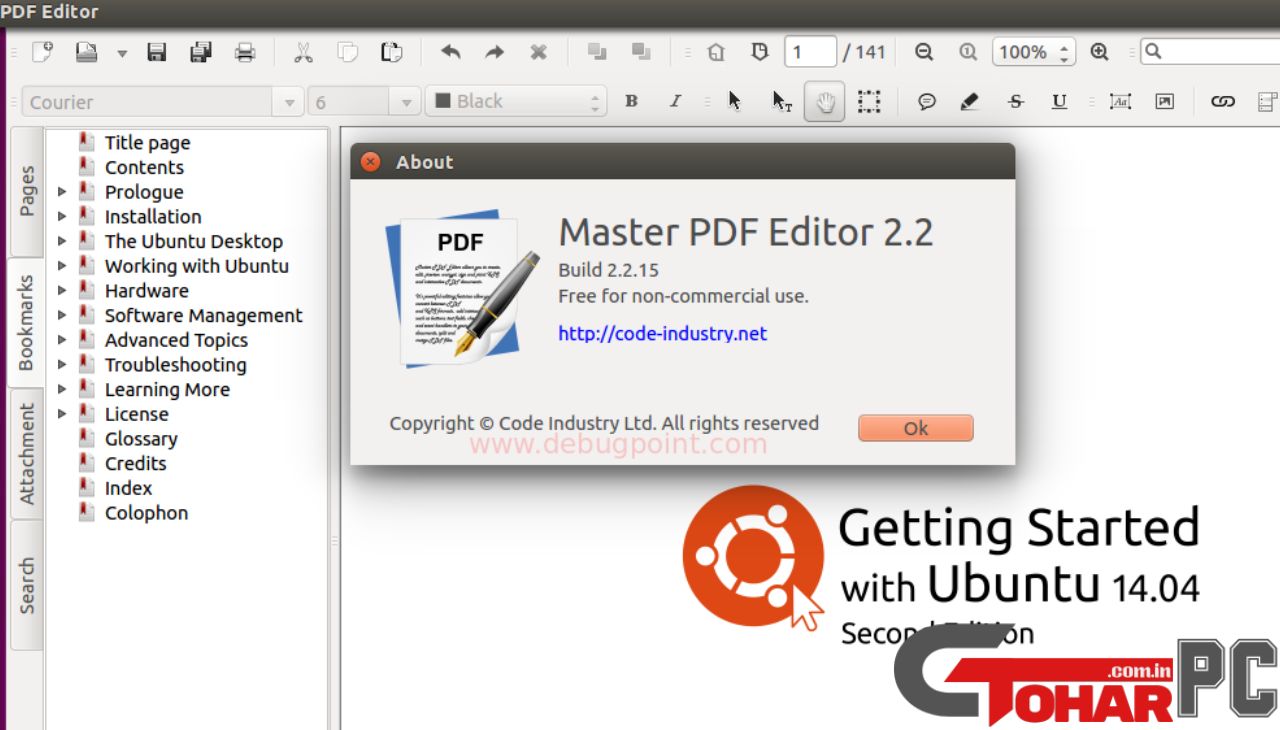Select the Glossary bookmark
The height and width of the screenshot is (730, 1280).
pyautogui.click(x=141, y=439)
